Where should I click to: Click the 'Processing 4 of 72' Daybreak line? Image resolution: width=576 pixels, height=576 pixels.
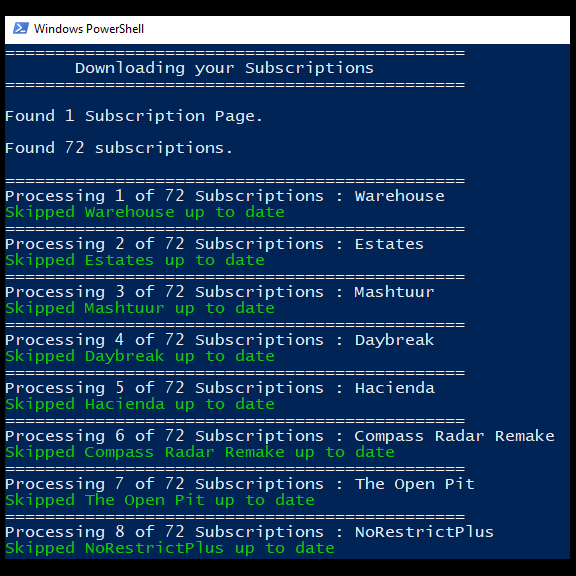coord(220,340)
